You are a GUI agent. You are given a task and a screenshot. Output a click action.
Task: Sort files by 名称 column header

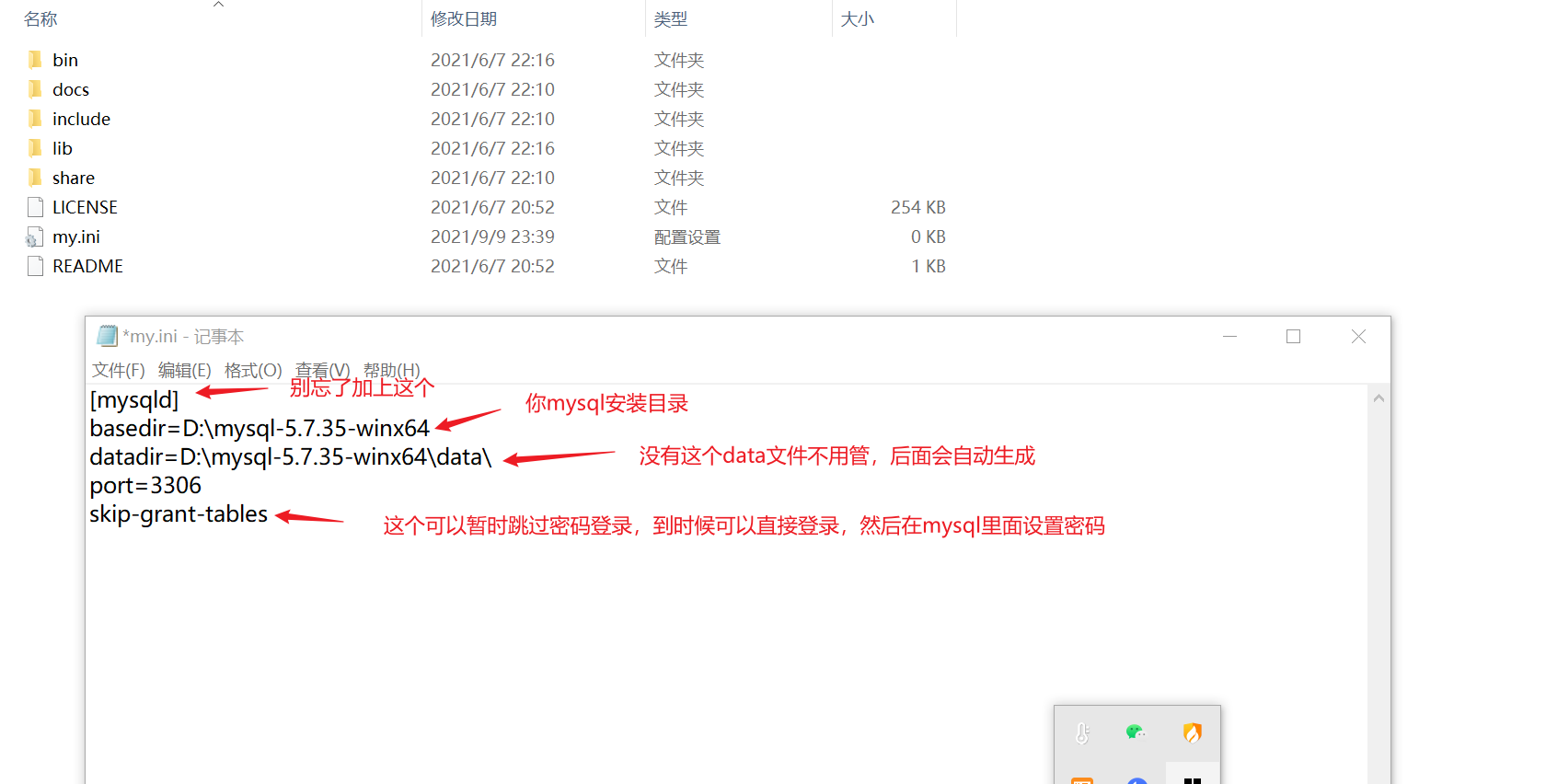40,18
